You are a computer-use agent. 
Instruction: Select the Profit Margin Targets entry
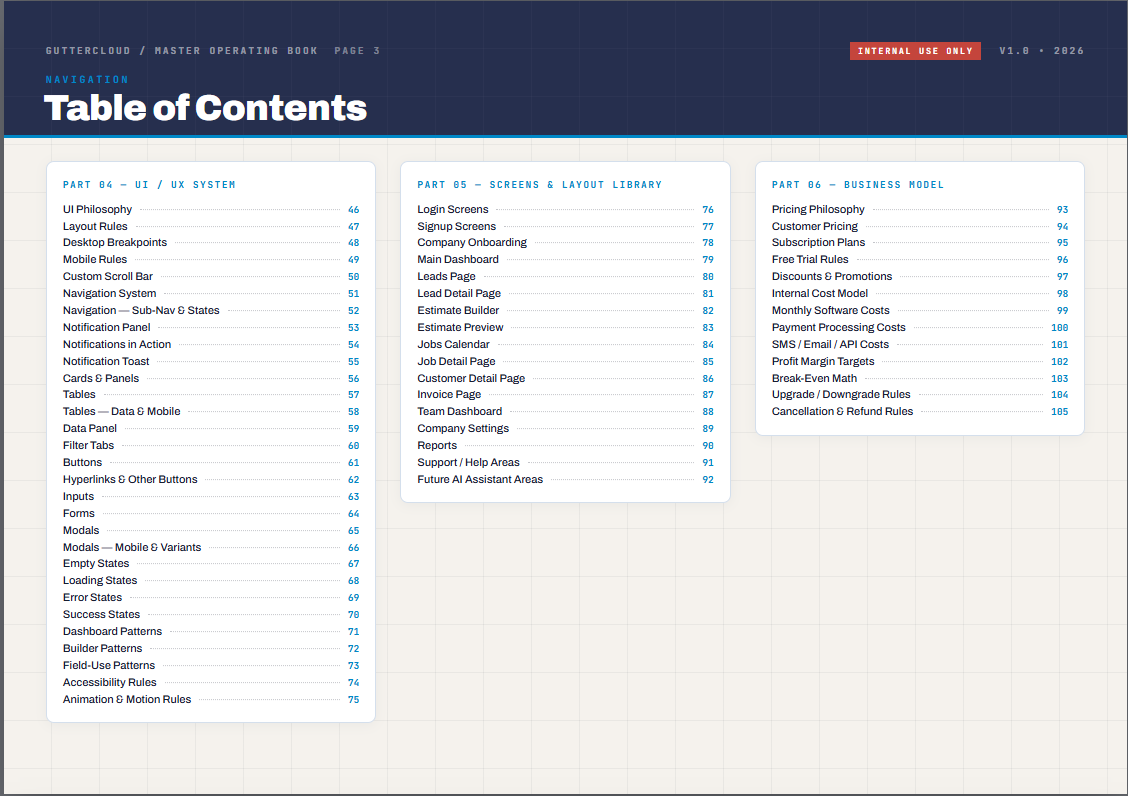coord(920,361)
